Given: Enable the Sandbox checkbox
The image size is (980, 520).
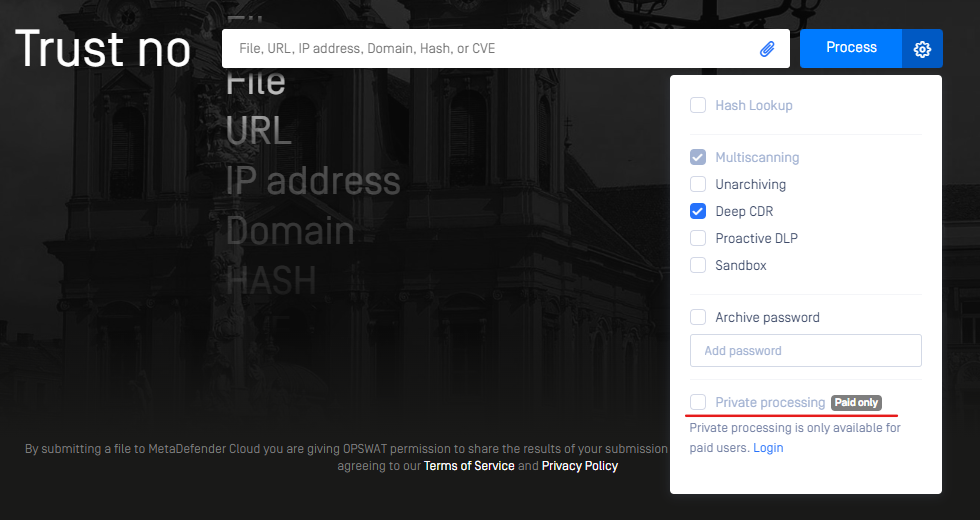Looking at the screenshot, I should tap(698, 265).
